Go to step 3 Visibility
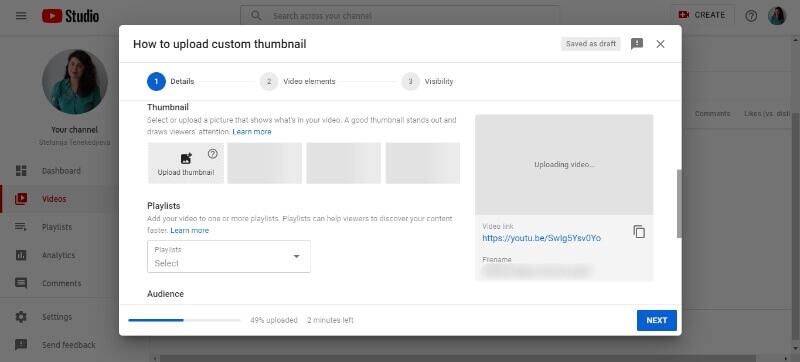The width and height of the screenshot is (800, 362). (x=428, y=82)
